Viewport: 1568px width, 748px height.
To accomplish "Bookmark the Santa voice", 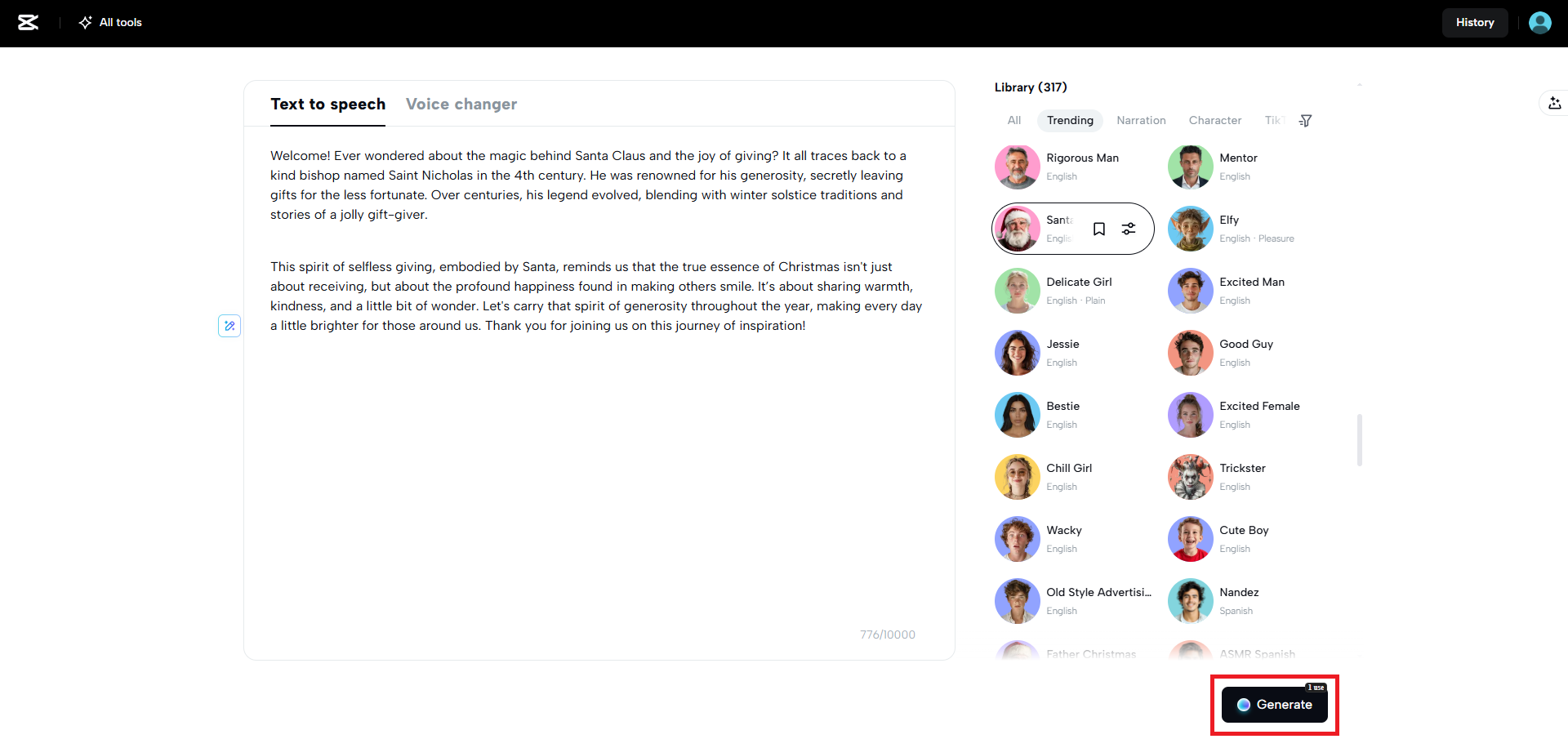I will 1099,229.
